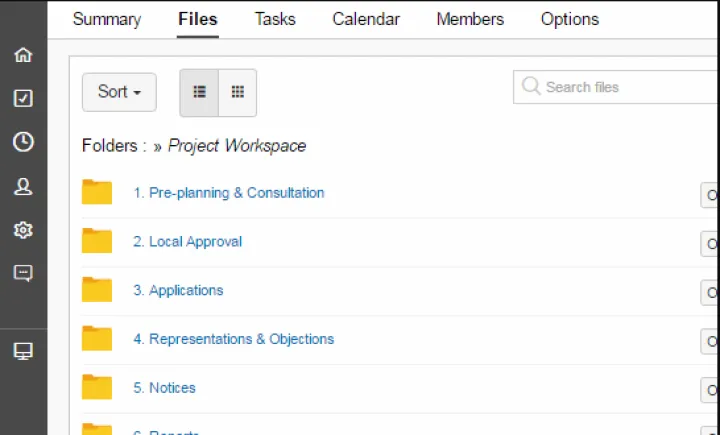Viewport: 720px width, 435px height.
Task: Click the Tasks checkmark sidebar icon
Action: 23,98
